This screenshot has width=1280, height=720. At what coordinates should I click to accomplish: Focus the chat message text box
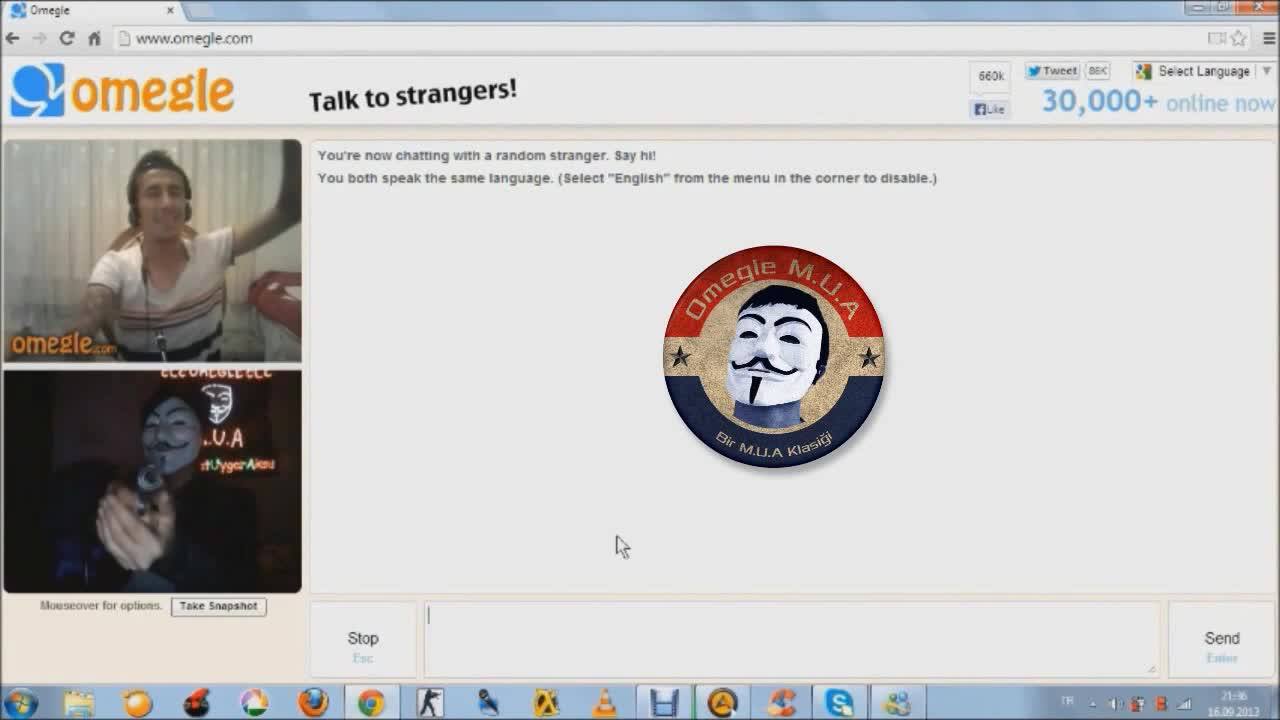(792, 640)
